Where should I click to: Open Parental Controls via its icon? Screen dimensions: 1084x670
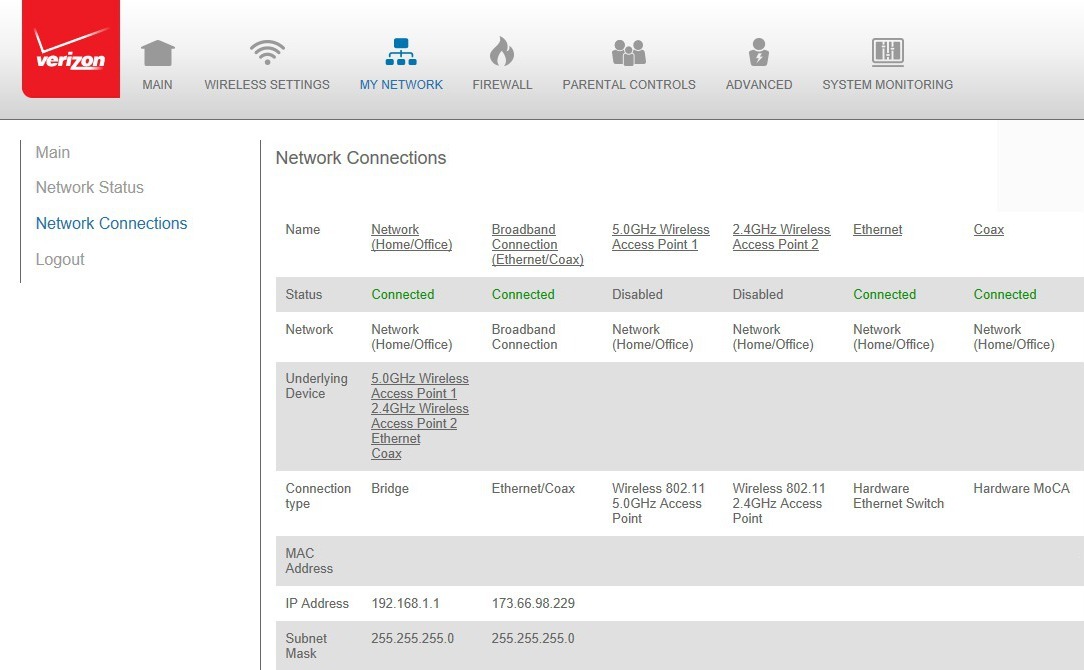pos(628,50)
